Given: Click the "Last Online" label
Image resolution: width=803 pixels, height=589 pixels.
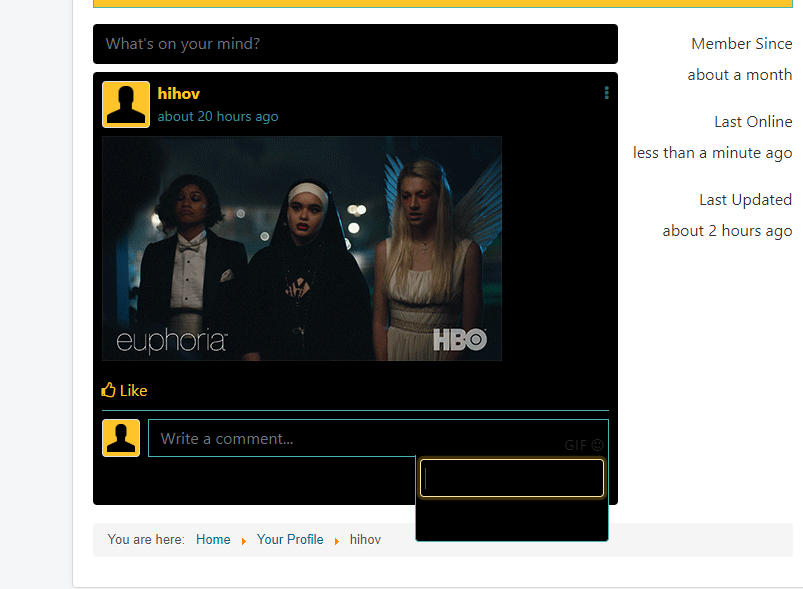Looking at the screenshot, I should point(753,122).
